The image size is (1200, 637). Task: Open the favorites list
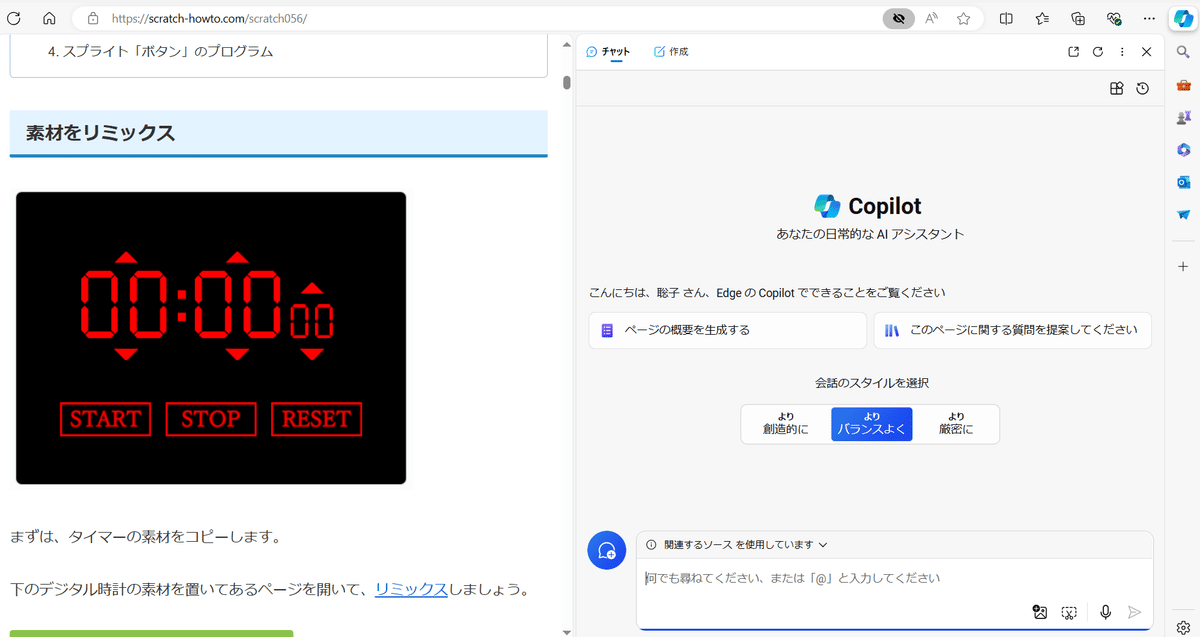click(1042, 18)
